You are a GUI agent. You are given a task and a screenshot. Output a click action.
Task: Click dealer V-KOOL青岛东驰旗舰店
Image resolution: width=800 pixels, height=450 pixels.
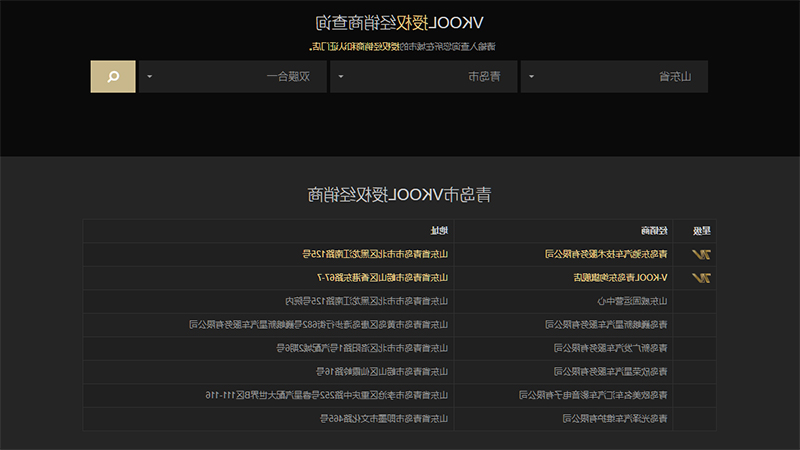tap(620, 278)
